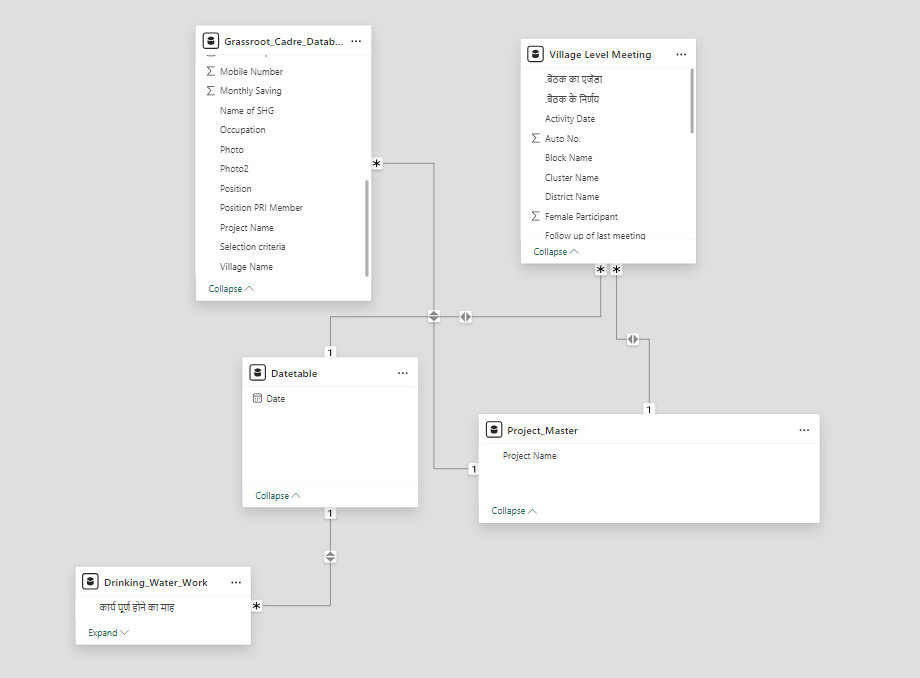Open Village Level Meeting more options ellipsis
Image resolution: width=920 pixels, height=678 pixels.
click(x=681, y=55)
